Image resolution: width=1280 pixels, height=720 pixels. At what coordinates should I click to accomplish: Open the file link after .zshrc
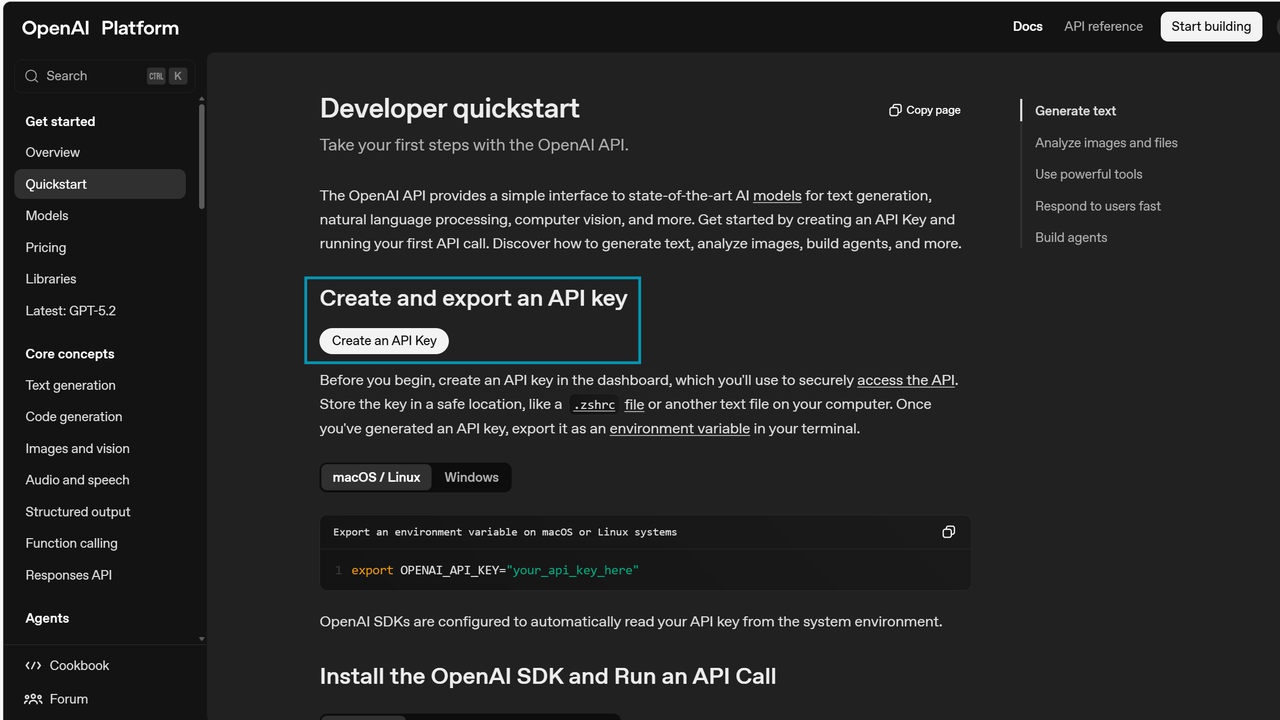[x=634, y=404]
